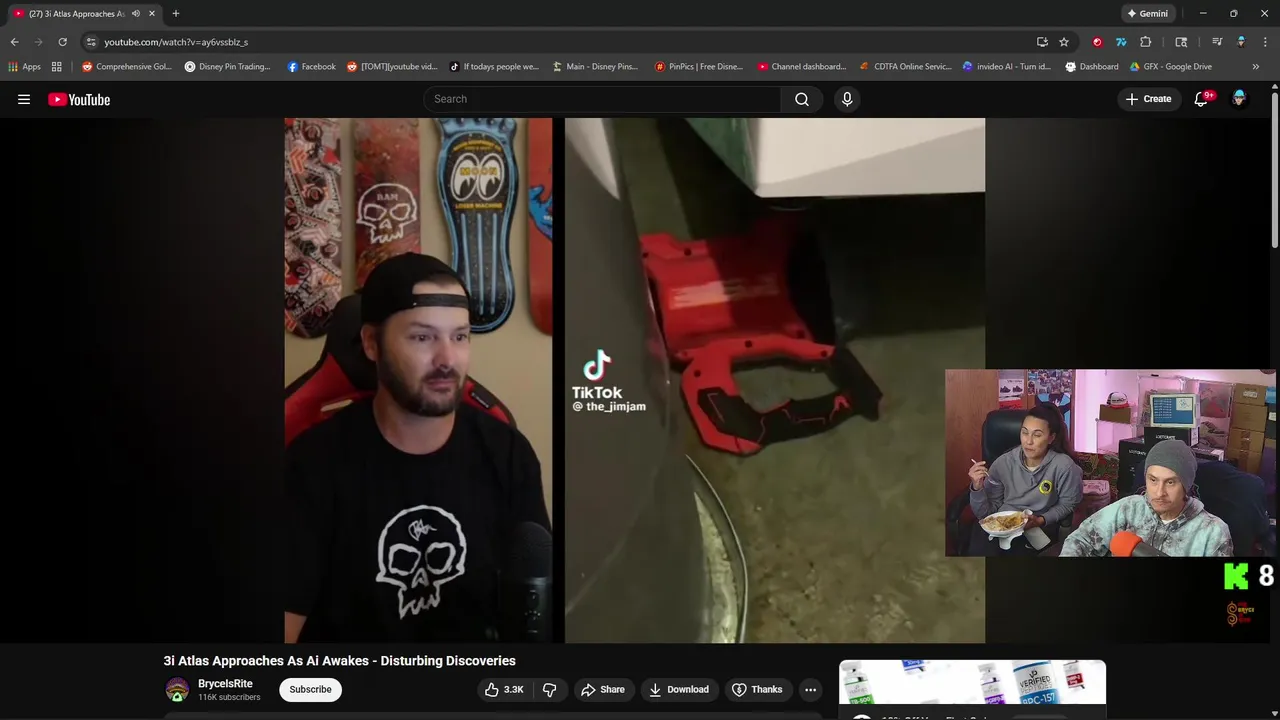Click the address bar URL
Viewport: 1280px width, 720px height.
click(x=176, y=42)
